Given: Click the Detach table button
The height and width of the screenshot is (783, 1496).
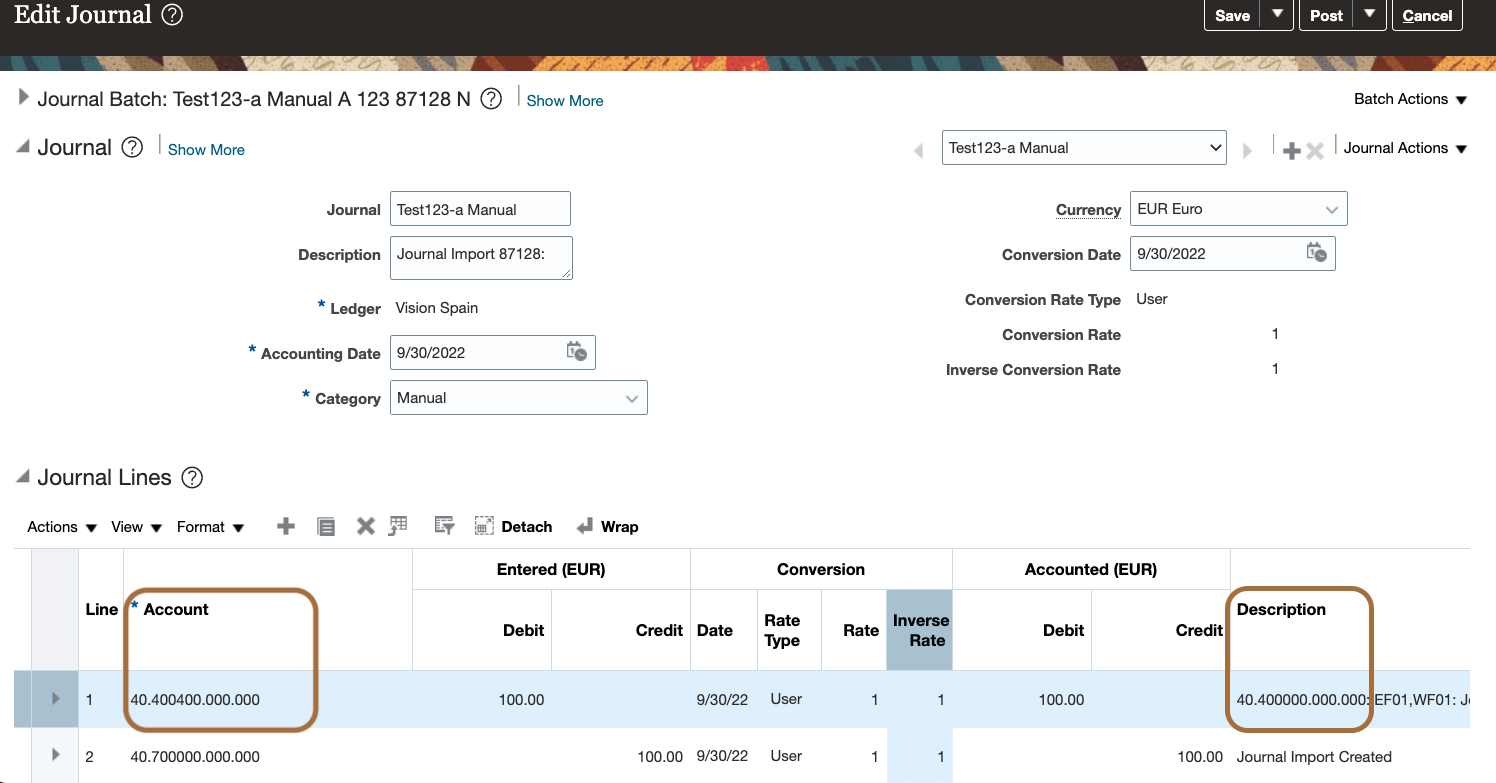Looking at the screenshot, I should coord(514,527).
